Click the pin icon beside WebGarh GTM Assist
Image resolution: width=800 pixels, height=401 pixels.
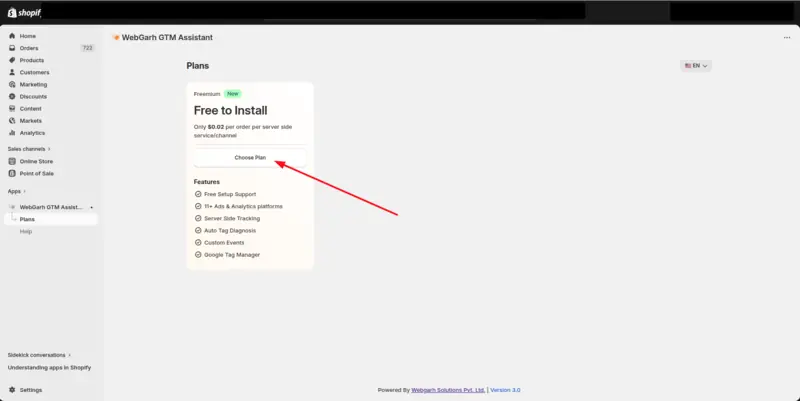91,207
